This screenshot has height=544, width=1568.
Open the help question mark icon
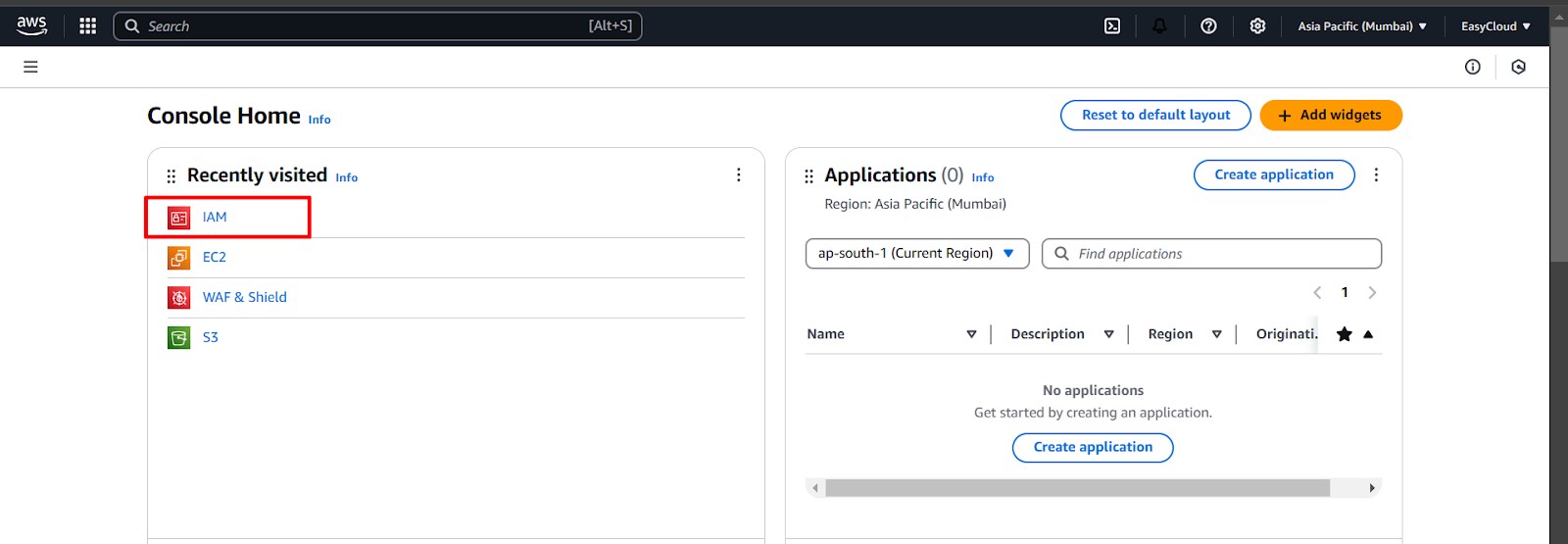(x=1208, y=26)
